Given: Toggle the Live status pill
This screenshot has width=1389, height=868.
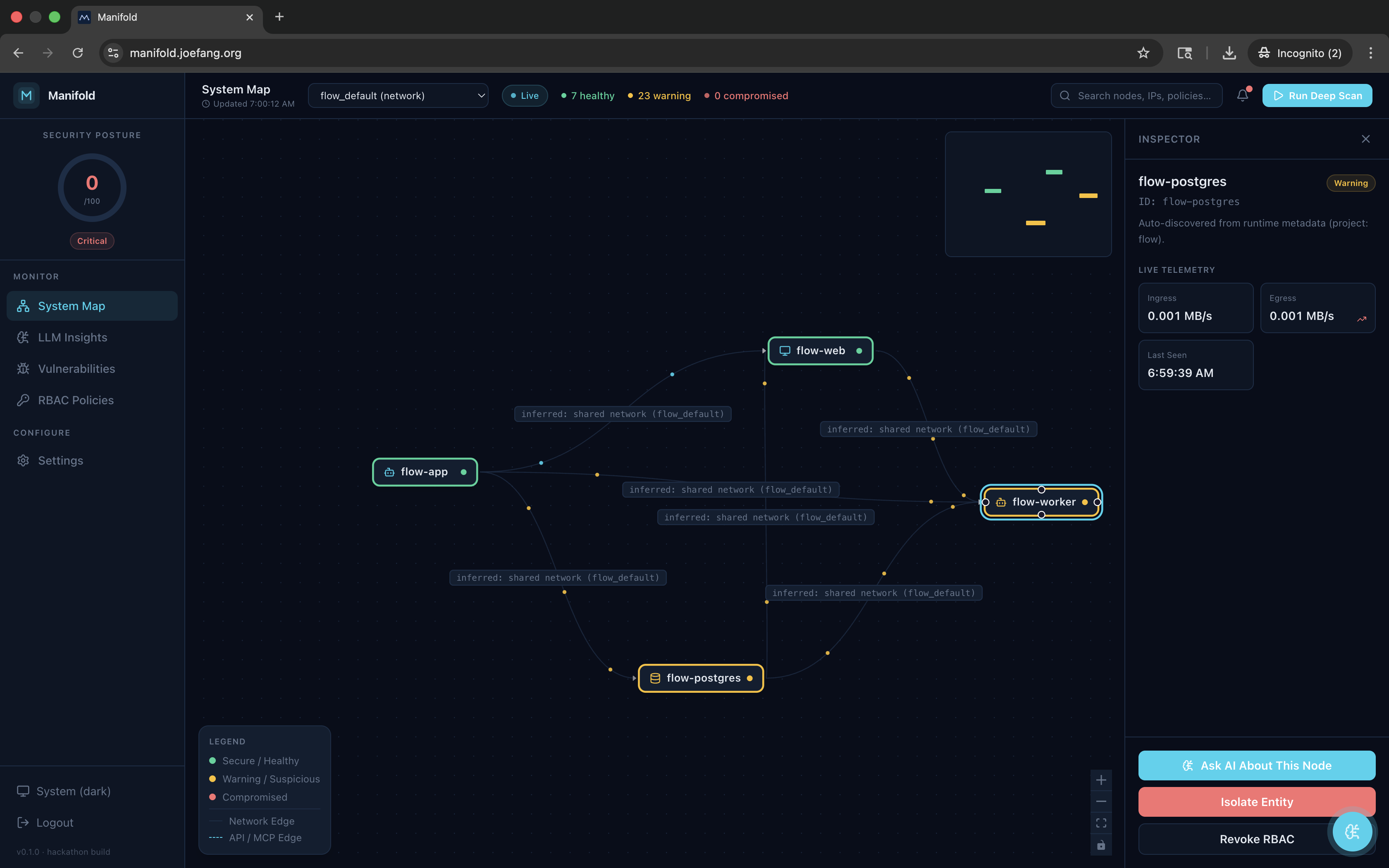Looking at the screenshot, I should (525, 96).
